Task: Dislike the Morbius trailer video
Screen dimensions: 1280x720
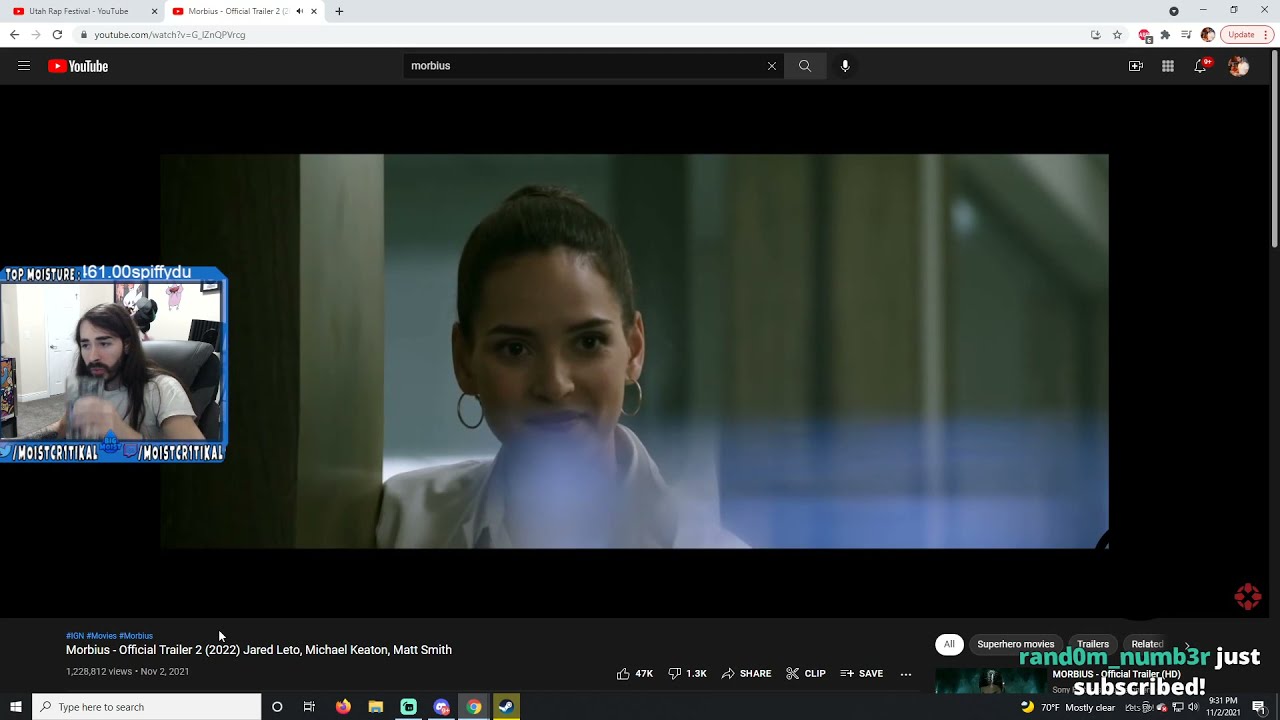Action: (x=687, y=674)
